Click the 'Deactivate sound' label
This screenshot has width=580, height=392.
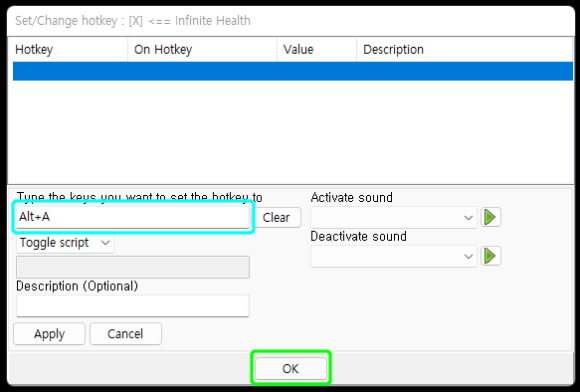coord(358,236)
